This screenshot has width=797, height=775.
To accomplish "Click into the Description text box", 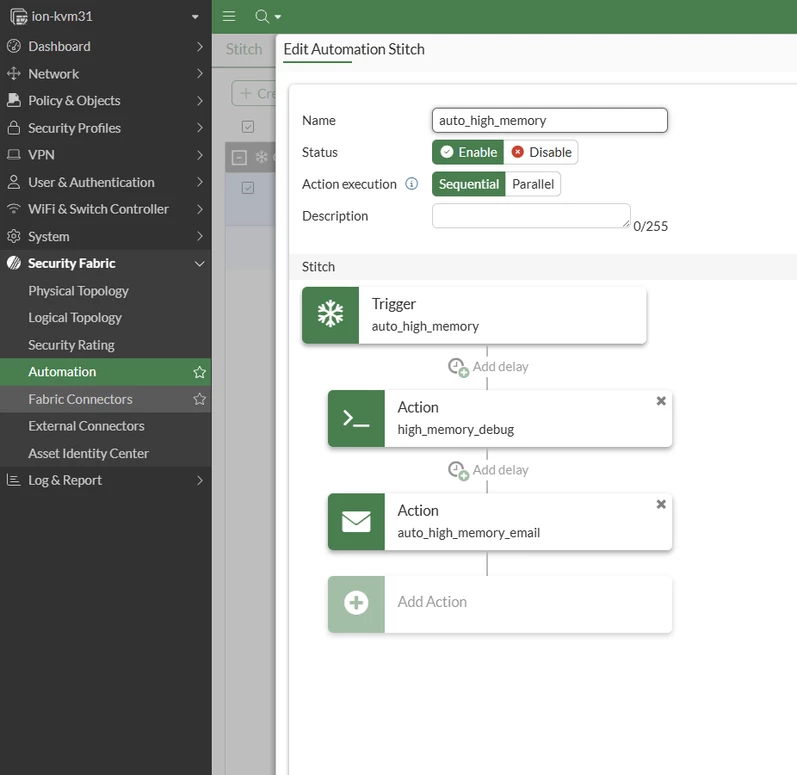I will [x=531, y=216].
